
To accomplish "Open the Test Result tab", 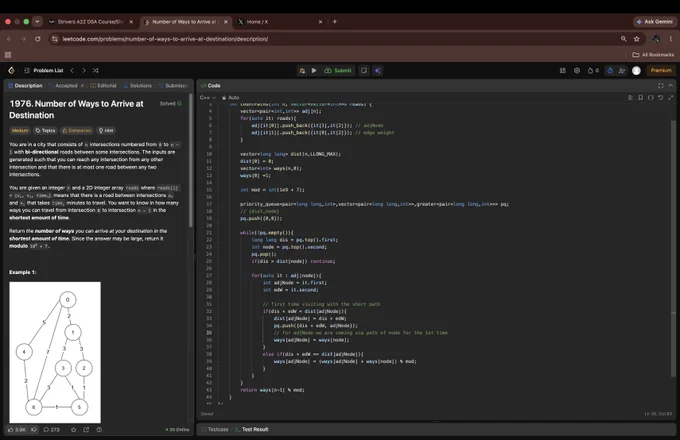I will pyautogui.click(x=252, y=429).
